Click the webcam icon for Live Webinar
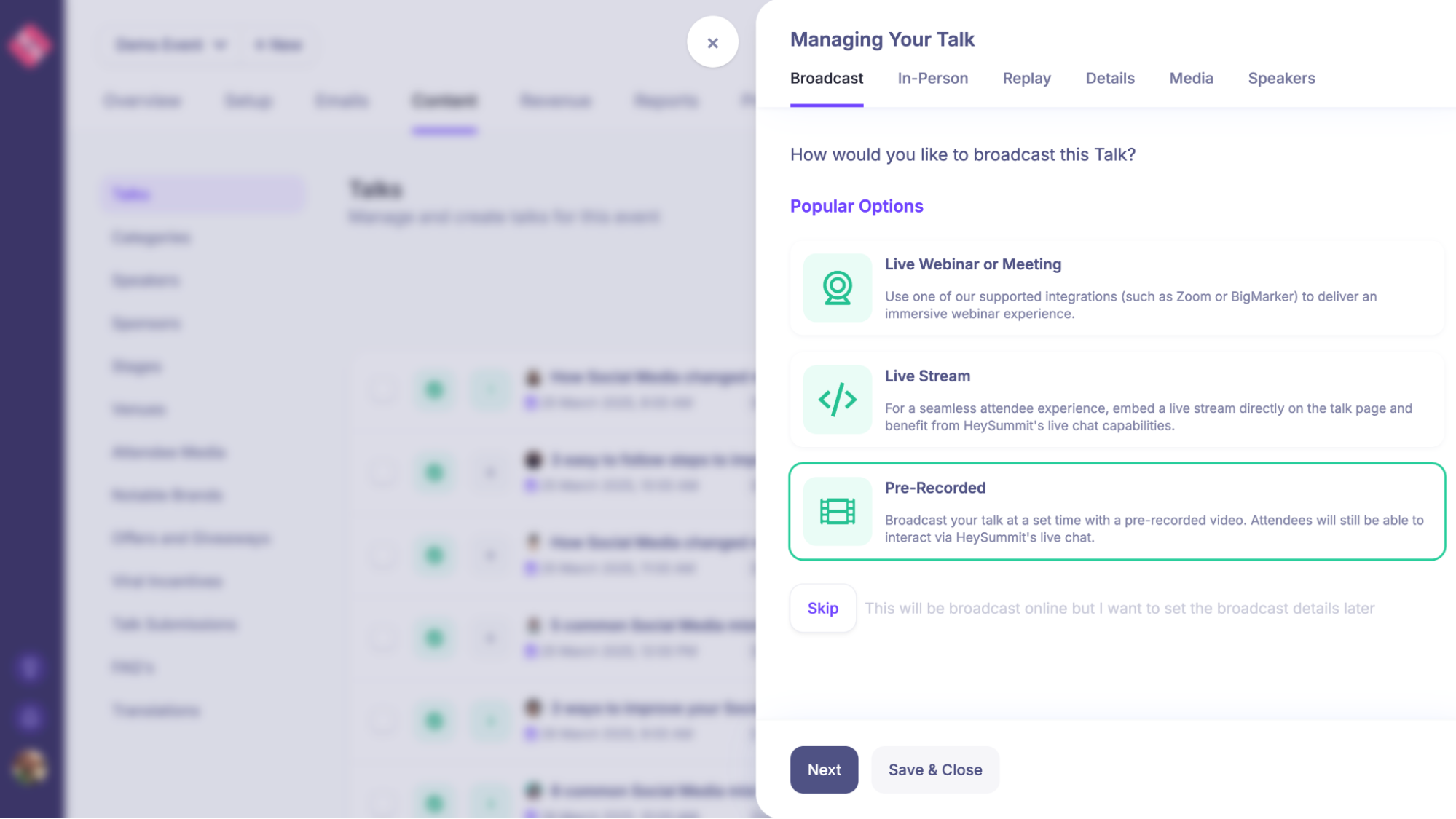The width and height of the screenshot is (1456, 819). (837, 288)
